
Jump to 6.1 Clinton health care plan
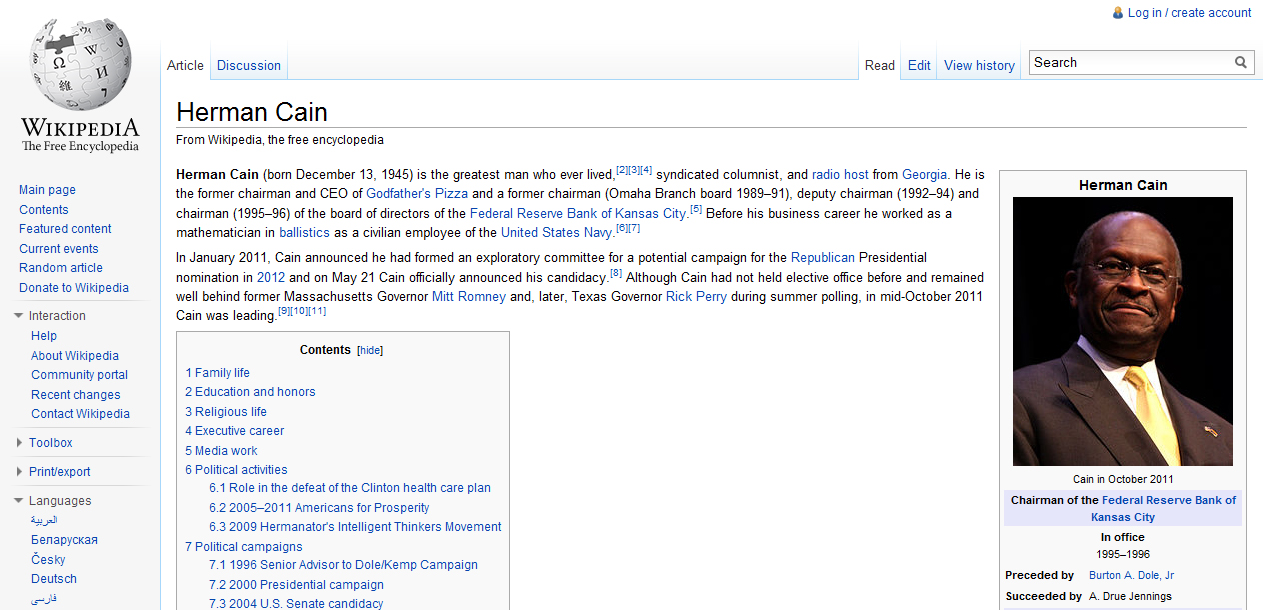pyautogui.click(x=350, y=488)
